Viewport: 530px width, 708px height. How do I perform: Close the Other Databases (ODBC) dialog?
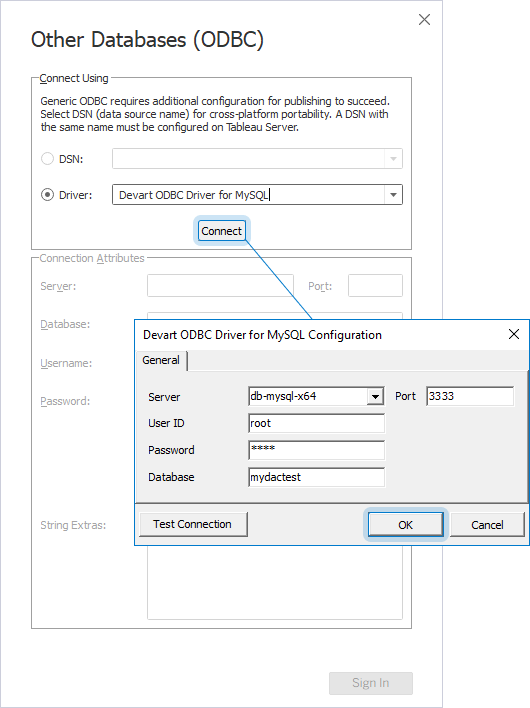click(x=424, y=19)
